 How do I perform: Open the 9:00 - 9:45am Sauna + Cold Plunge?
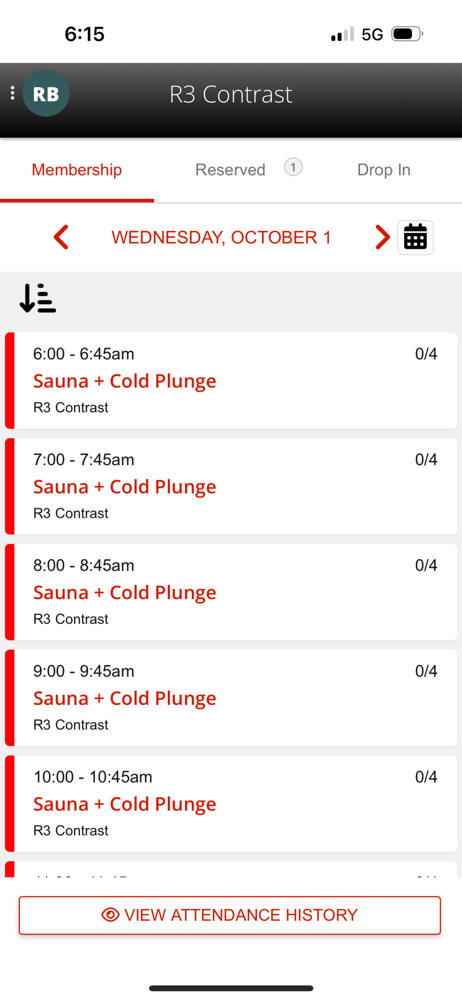pyautogui.click(x=231, y=698)
